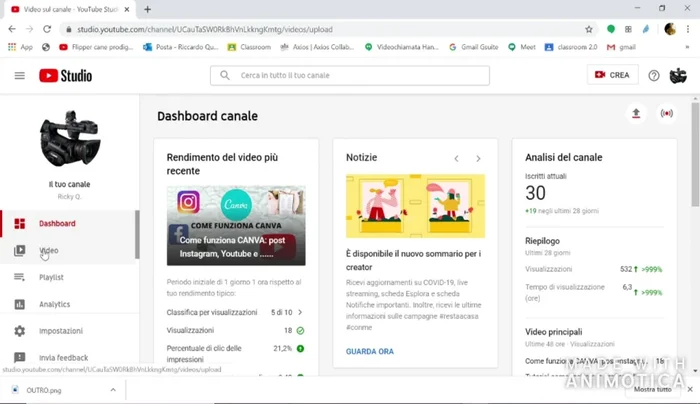Expand Classifica per visualizzazioni chevron

coord(300,312)
